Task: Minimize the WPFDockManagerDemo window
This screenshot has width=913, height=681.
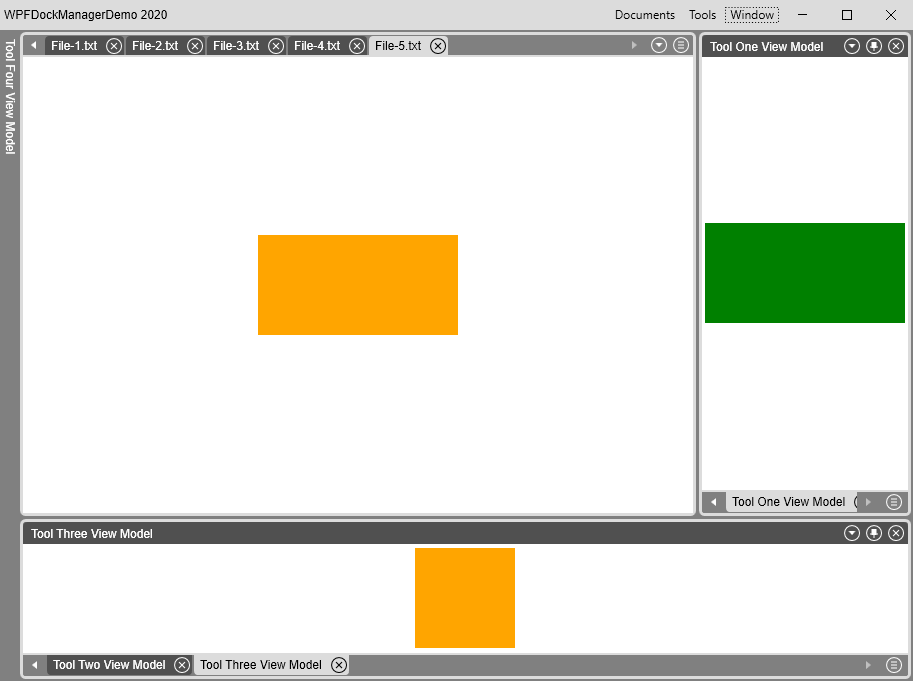Action: tap(802, 15)
